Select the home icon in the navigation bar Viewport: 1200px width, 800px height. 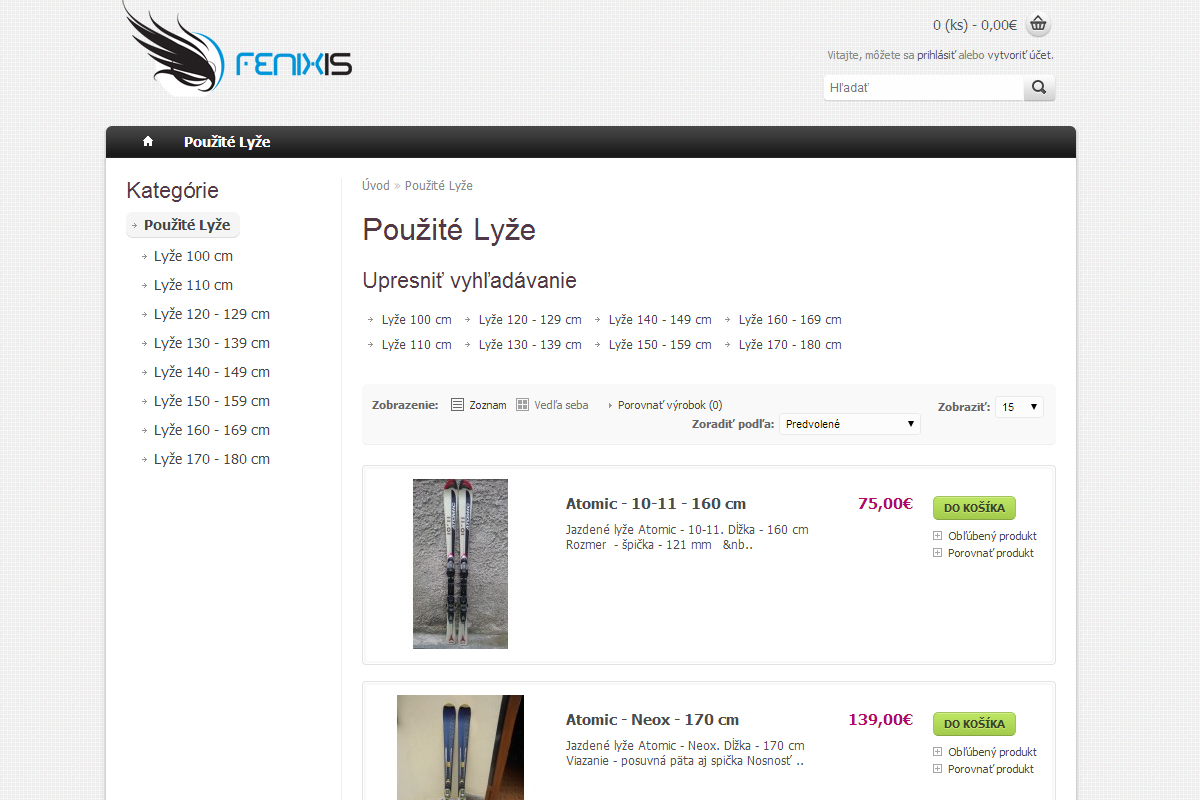coord(147,141)
